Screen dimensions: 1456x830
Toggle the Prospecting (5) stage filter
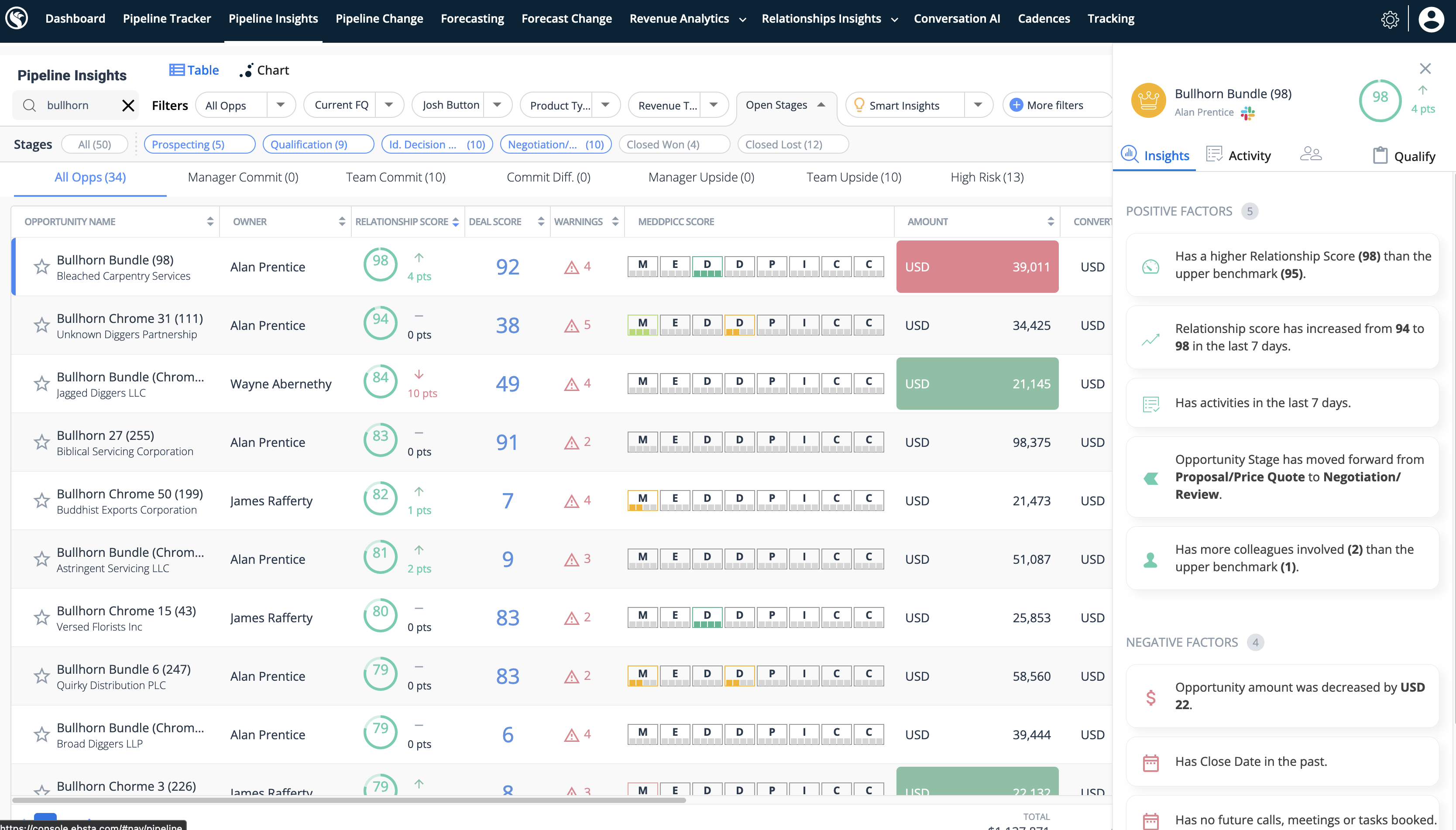(x=199, y=144)
